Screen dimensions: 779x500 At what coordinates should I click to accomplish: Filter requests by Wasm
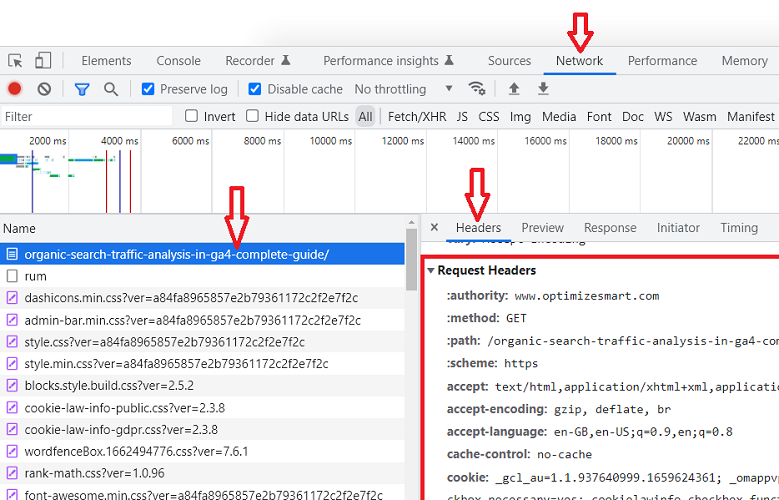700,117
